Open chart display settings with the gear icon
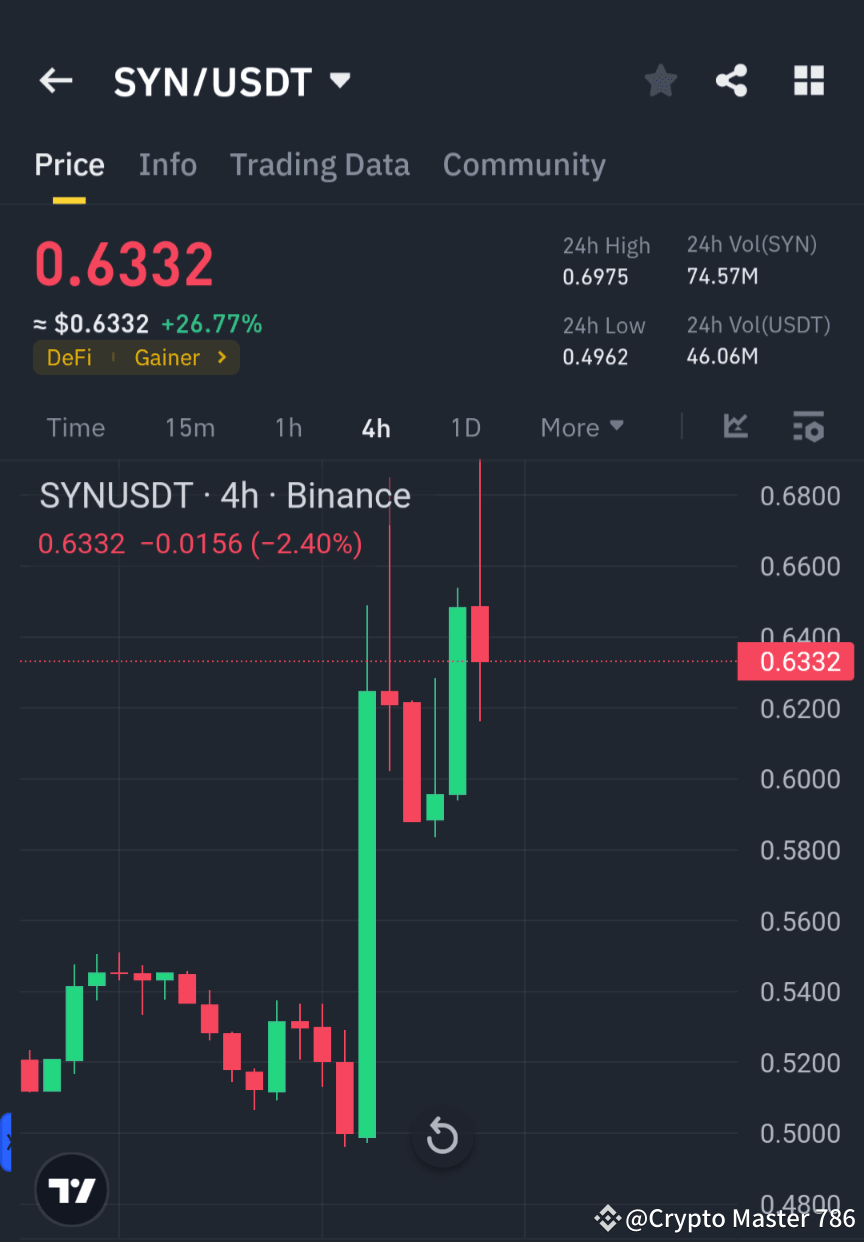The width and height of the screenshot is (864, 1242). click(x=809, y=427)
